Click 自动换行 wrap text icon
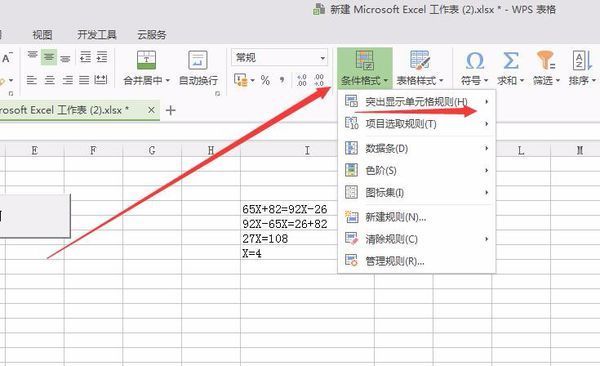 point(198,60)
